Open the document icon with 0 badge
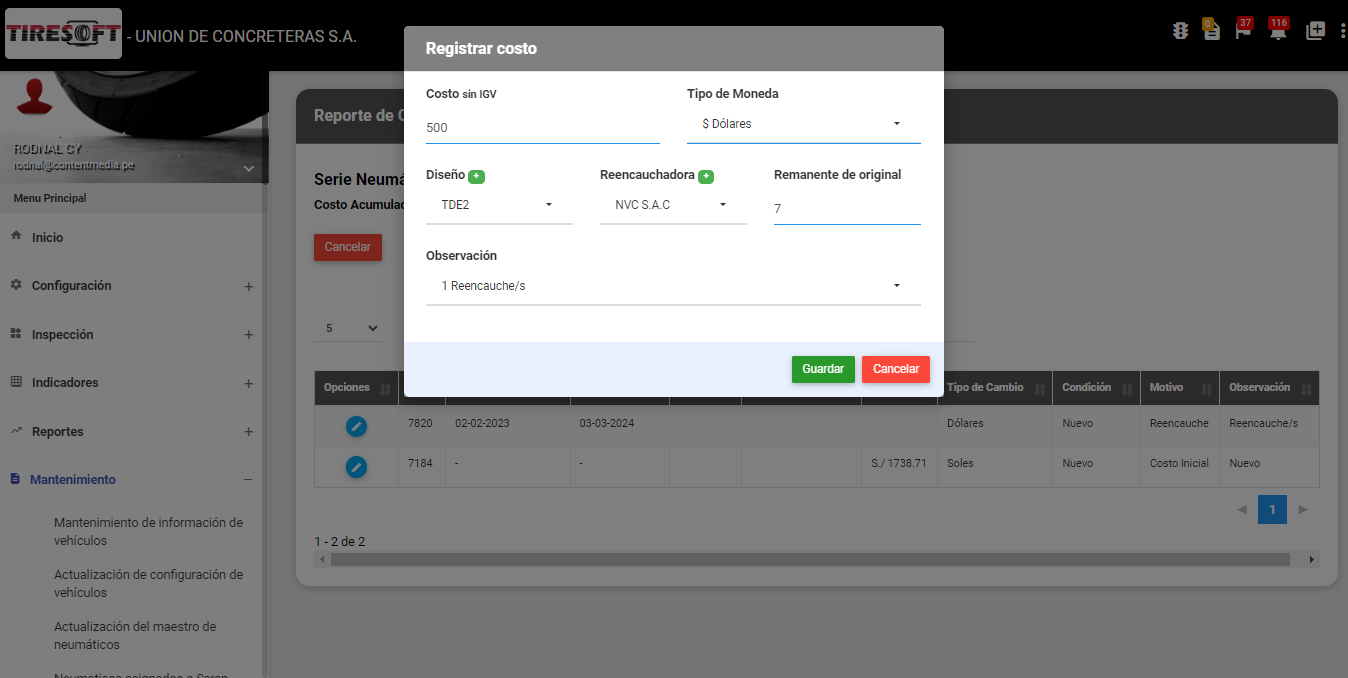Screen dimensions: 1348x678 (x=1211, y=31)
